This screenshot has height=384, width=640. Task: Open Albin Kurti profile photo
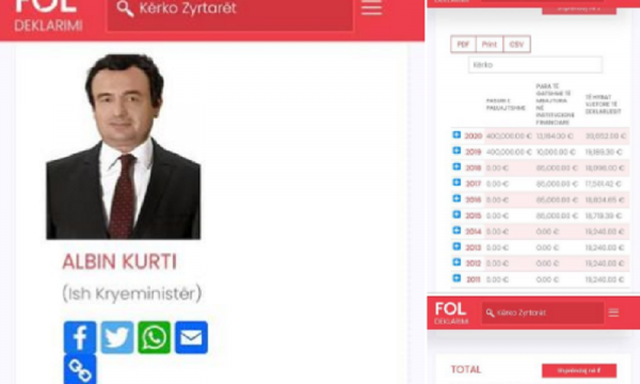(123, 146)
